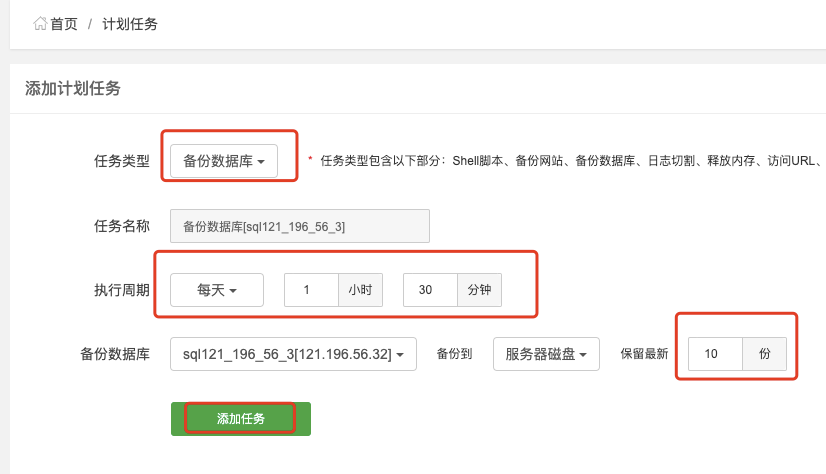Expand the 服务器磁盘 backup destination dropdown
This screenshot has height=474, width=826.
[546, 354]
